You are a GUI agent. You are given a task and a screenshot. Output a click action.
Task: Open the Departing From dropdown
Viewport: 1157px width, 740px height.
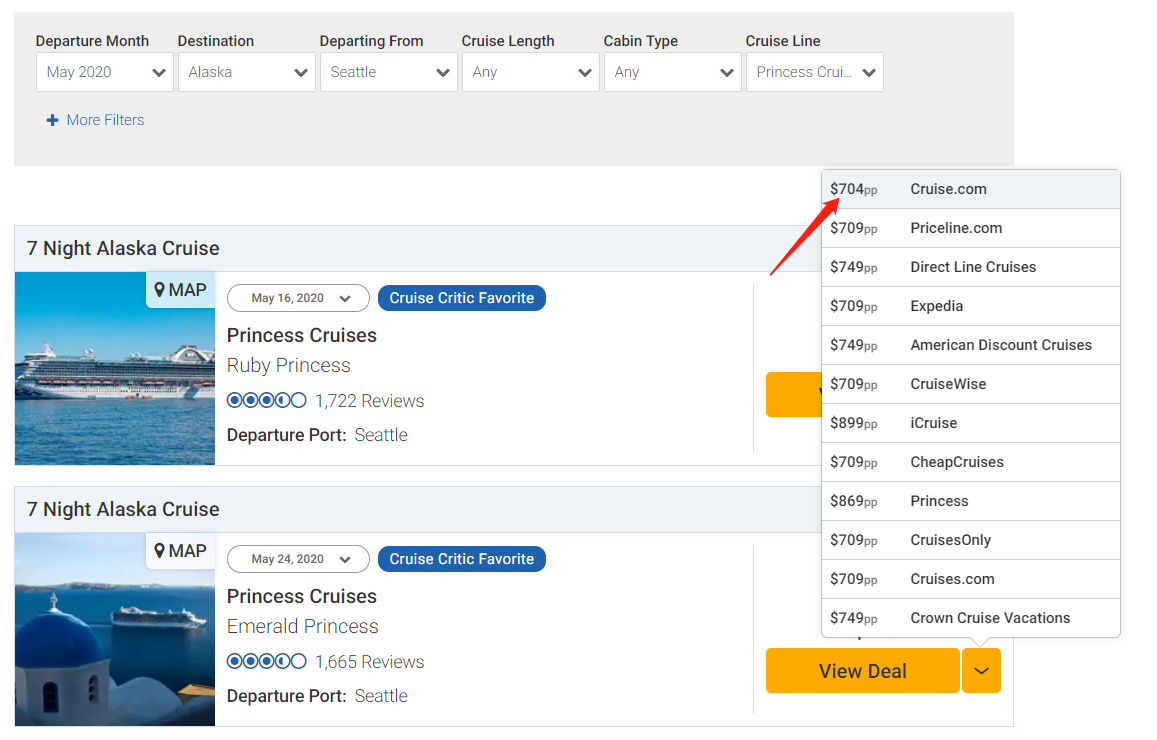pyautogui.click(x=389, y=72)
